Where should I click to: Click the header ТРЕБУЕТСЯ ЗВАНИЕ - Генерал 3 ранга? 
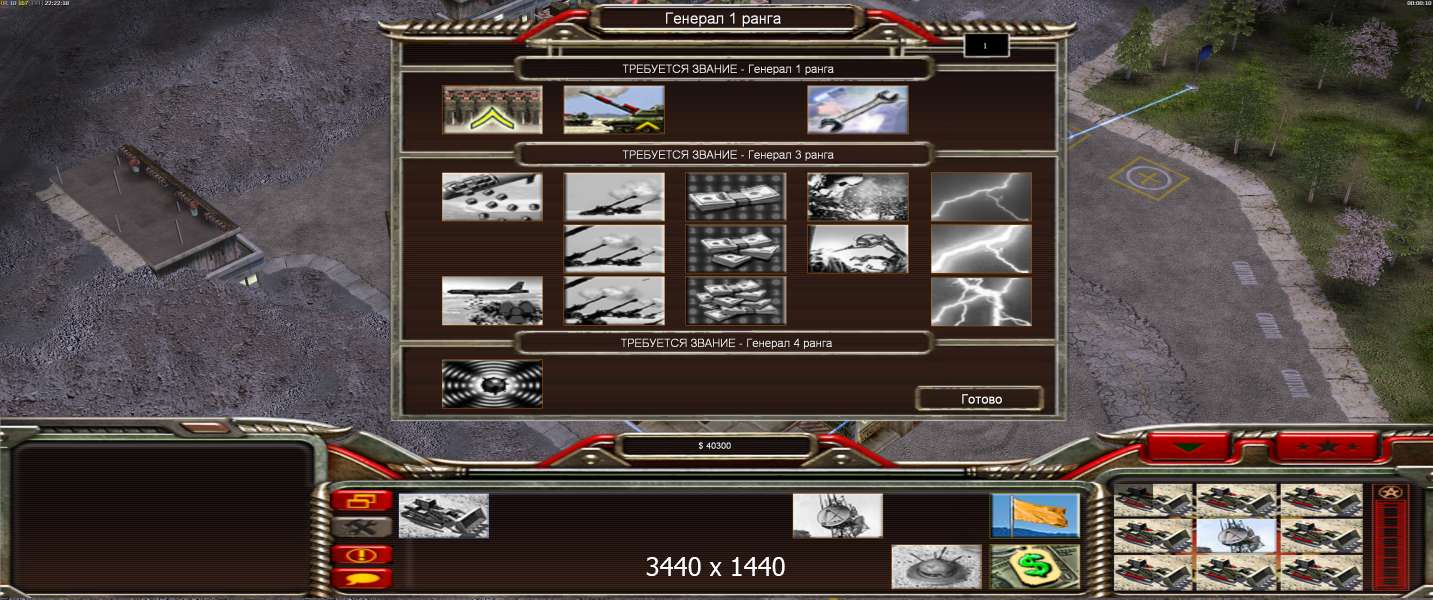tap(727, 155)
